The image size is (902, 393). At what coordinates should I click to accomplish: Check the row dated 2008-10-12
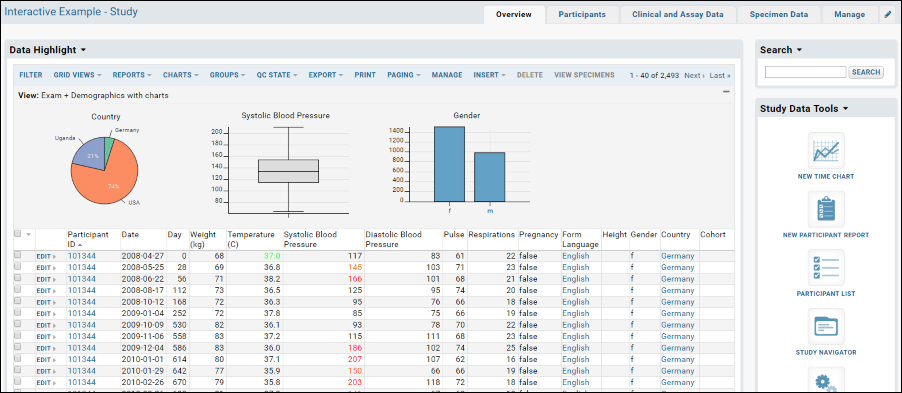click(x=17, y=301)
